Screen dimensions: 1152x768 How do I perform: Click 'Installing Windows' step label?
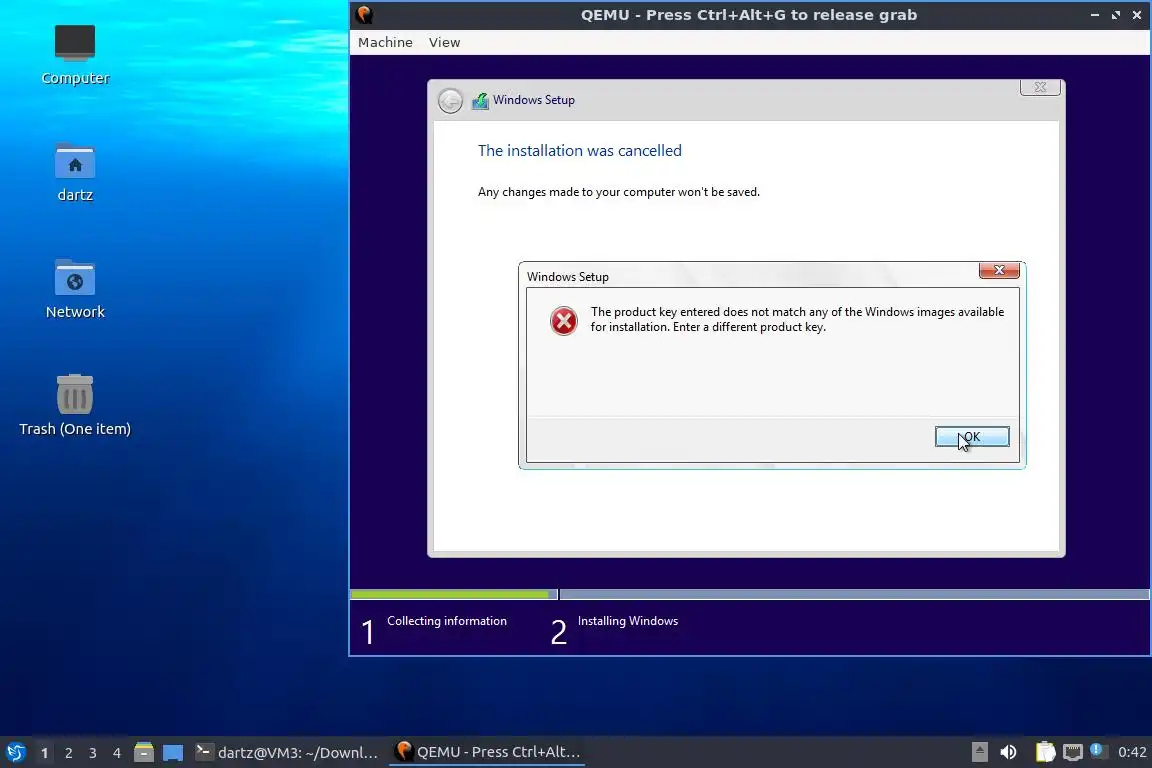click(627, 621)
